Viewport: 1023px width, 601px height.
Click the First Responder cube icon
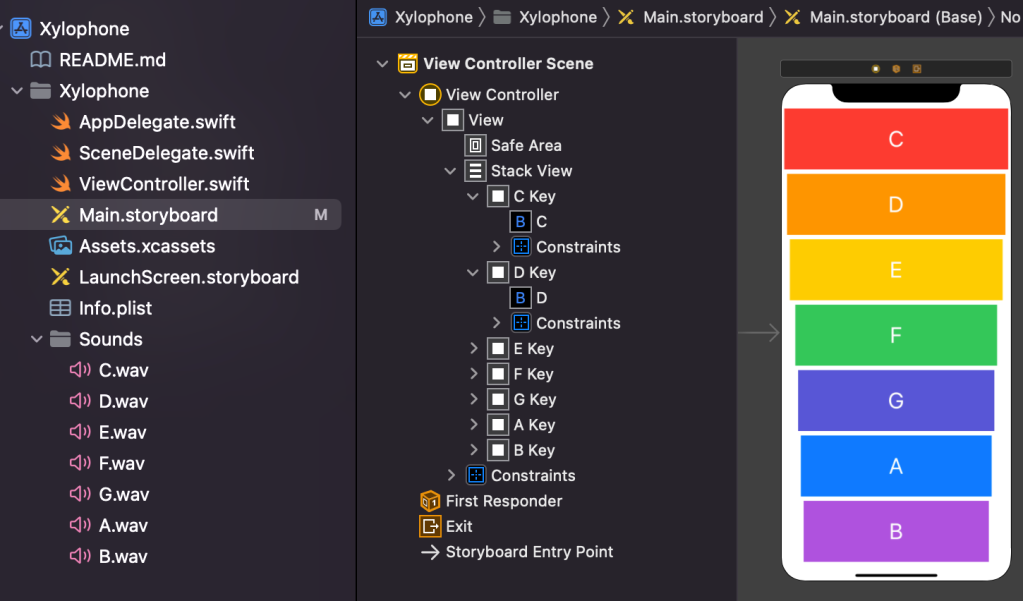430,501
